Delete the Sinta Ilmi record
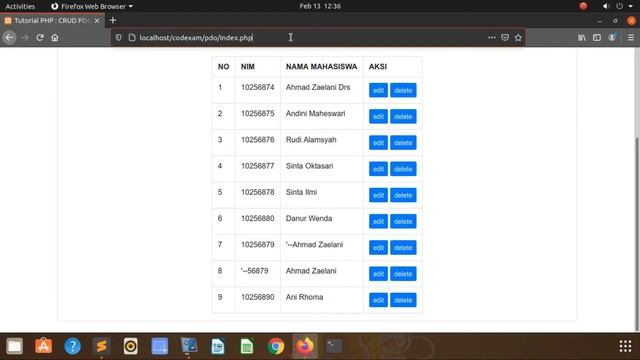This screenshot has height=360, width=640. click(x=403, y=195)
